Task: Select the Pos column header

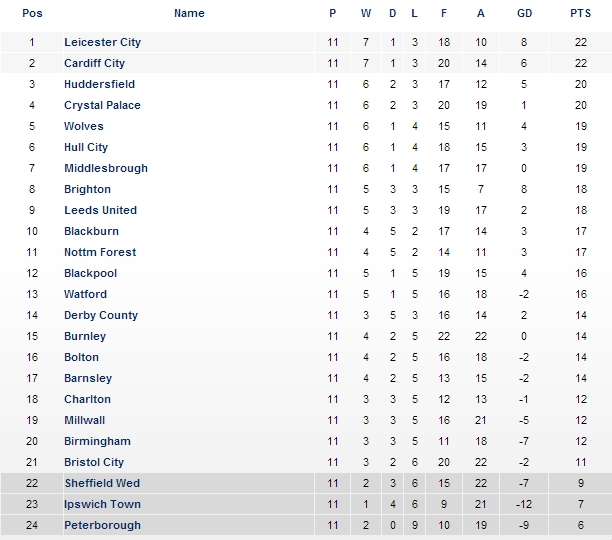Action: [32, 13]
